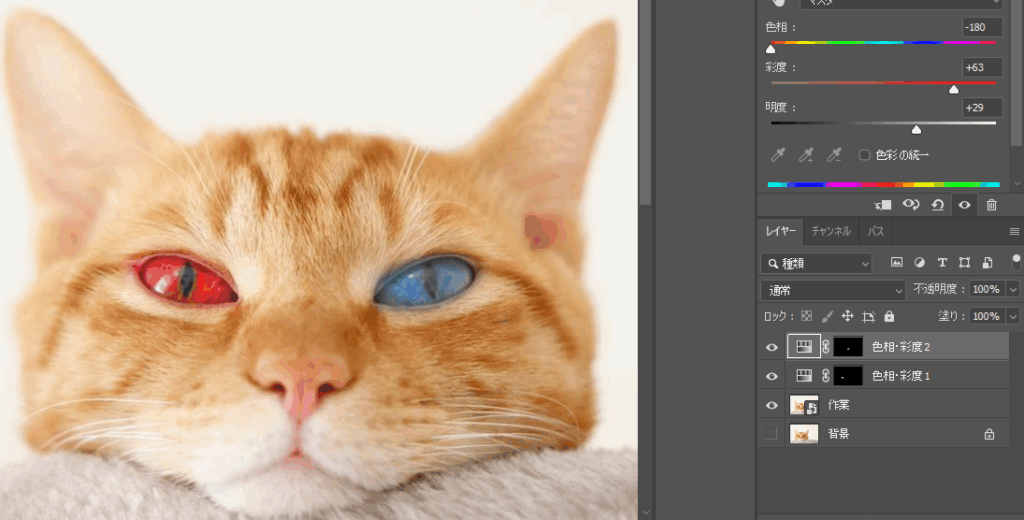1024x520 pixels.
Task: Hide the 色相・彩度 2 layer
Action: pyautogui.click(x=771, y=347)
